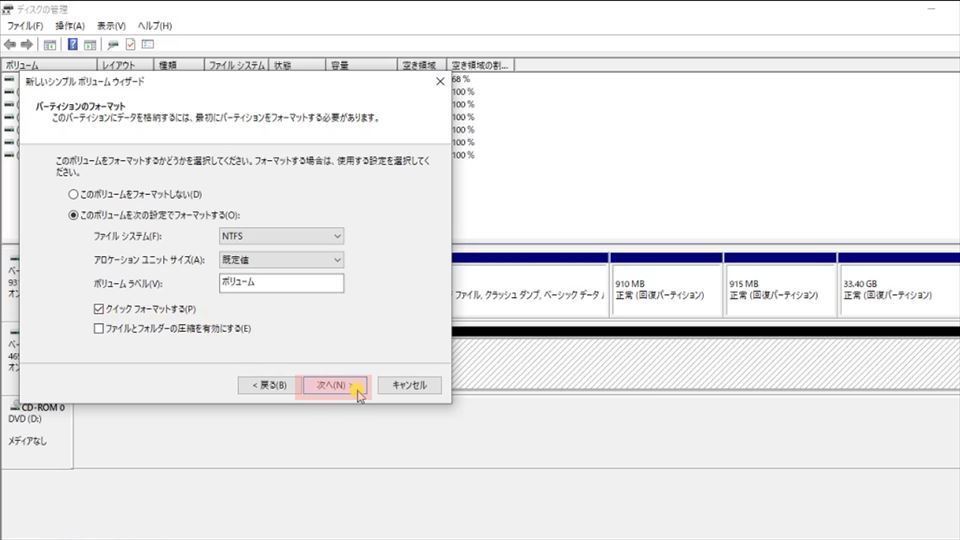This screenshot has height=540, width=960.
Task: Enable ファイルとフォルダーの圧縮 checkbox
Action: 98,328
